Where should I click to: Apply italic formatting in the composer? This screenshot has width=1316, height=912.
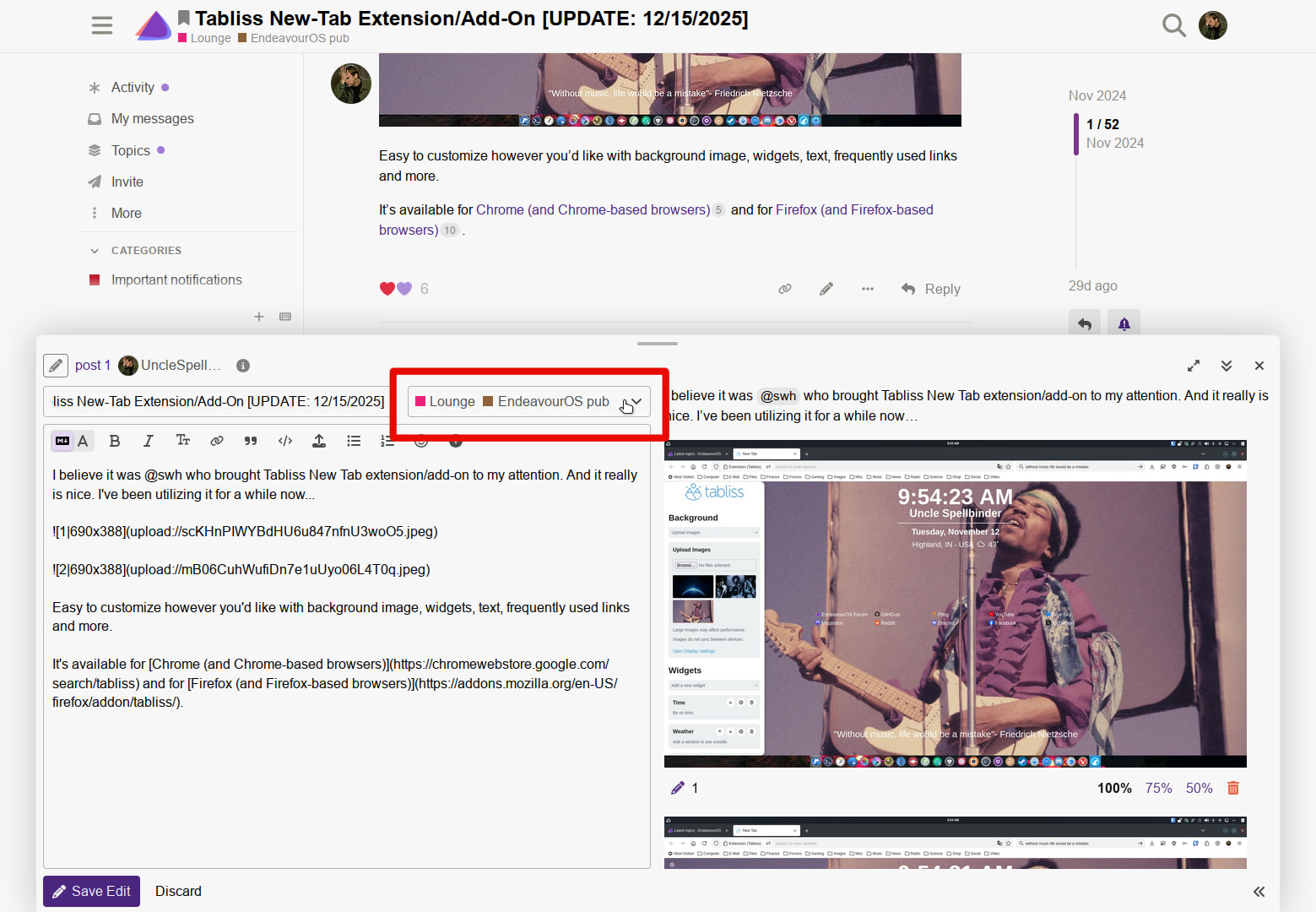pos(149,441)
